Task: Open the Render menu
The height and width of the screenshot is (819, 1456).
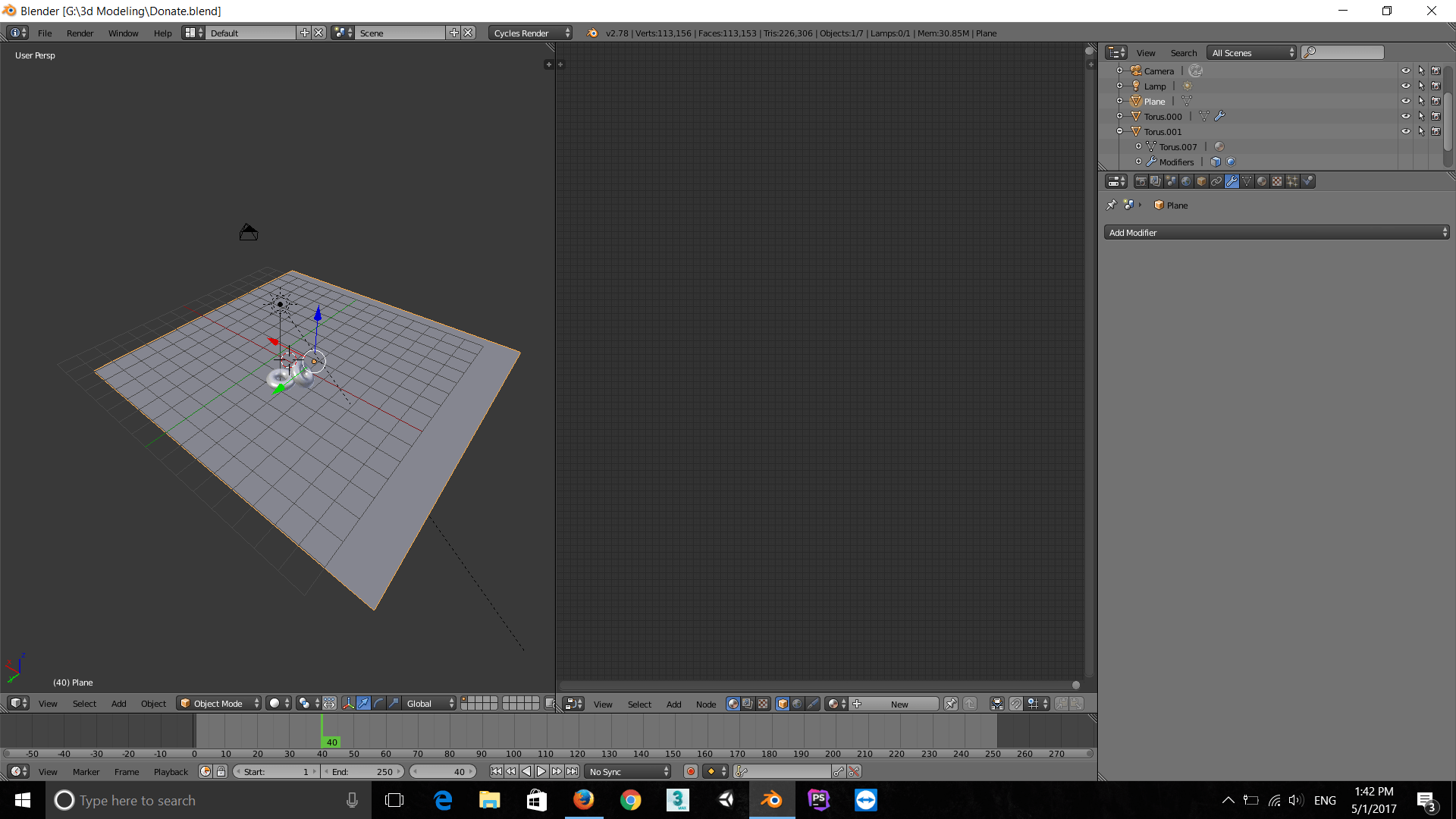Action: coord(80,33)
